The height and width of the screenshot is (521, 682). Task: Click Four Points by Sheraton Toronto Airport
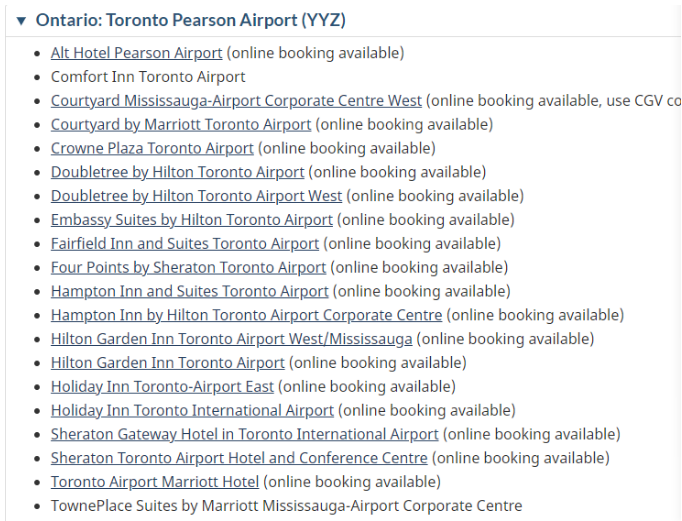point(188,268)
